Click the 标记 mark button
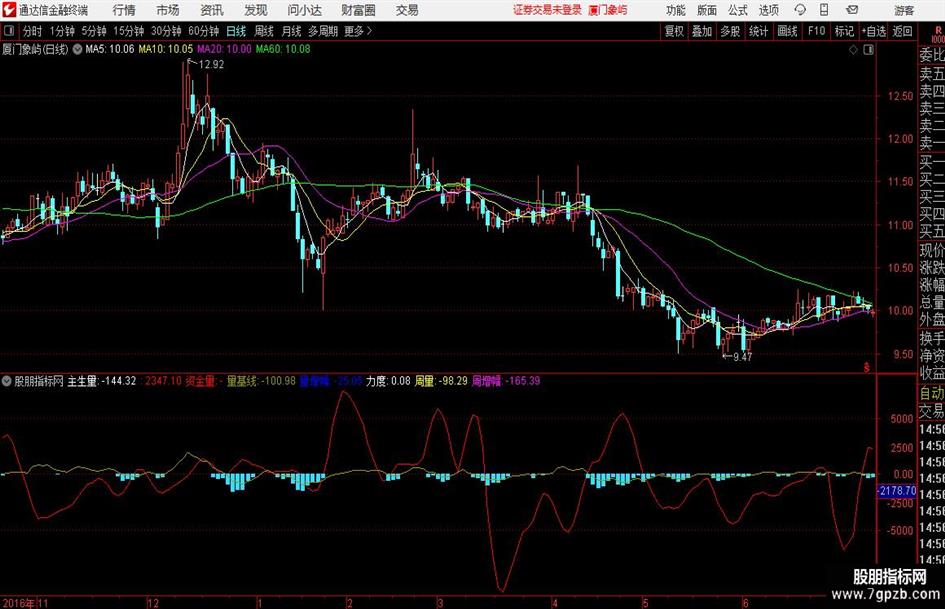 [x=844, y=31]
